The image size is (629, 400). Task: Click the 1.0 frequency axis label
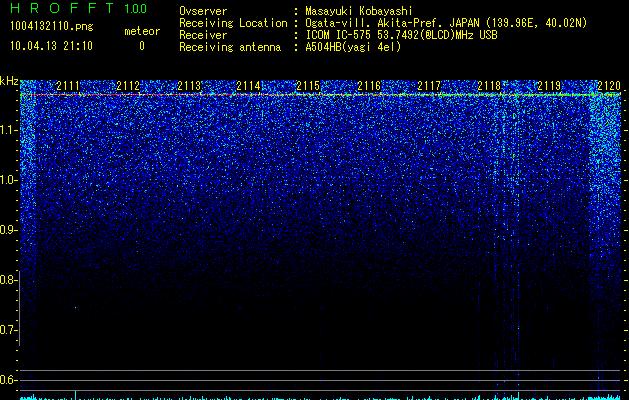8,180
